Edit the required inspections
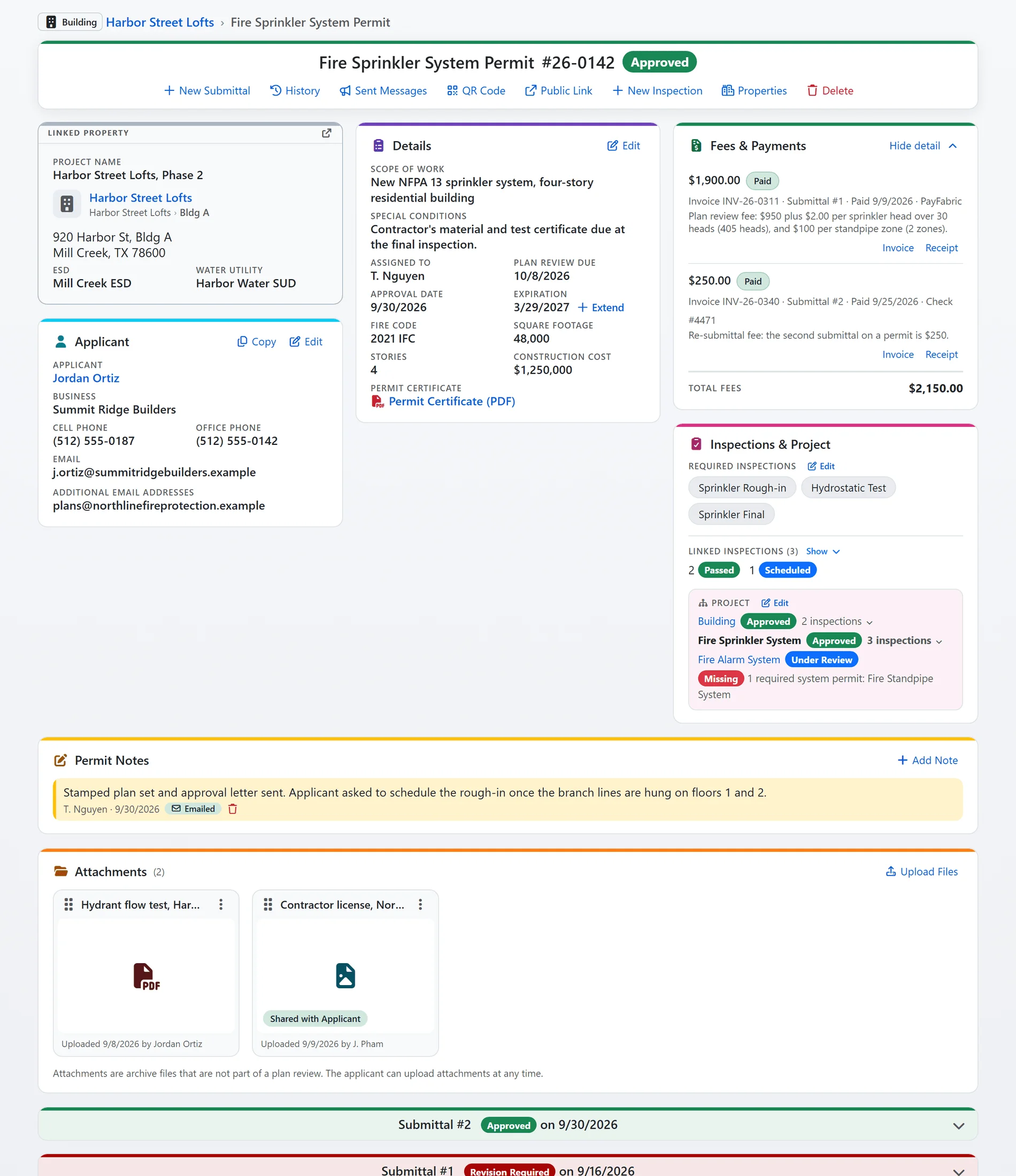 821,466
